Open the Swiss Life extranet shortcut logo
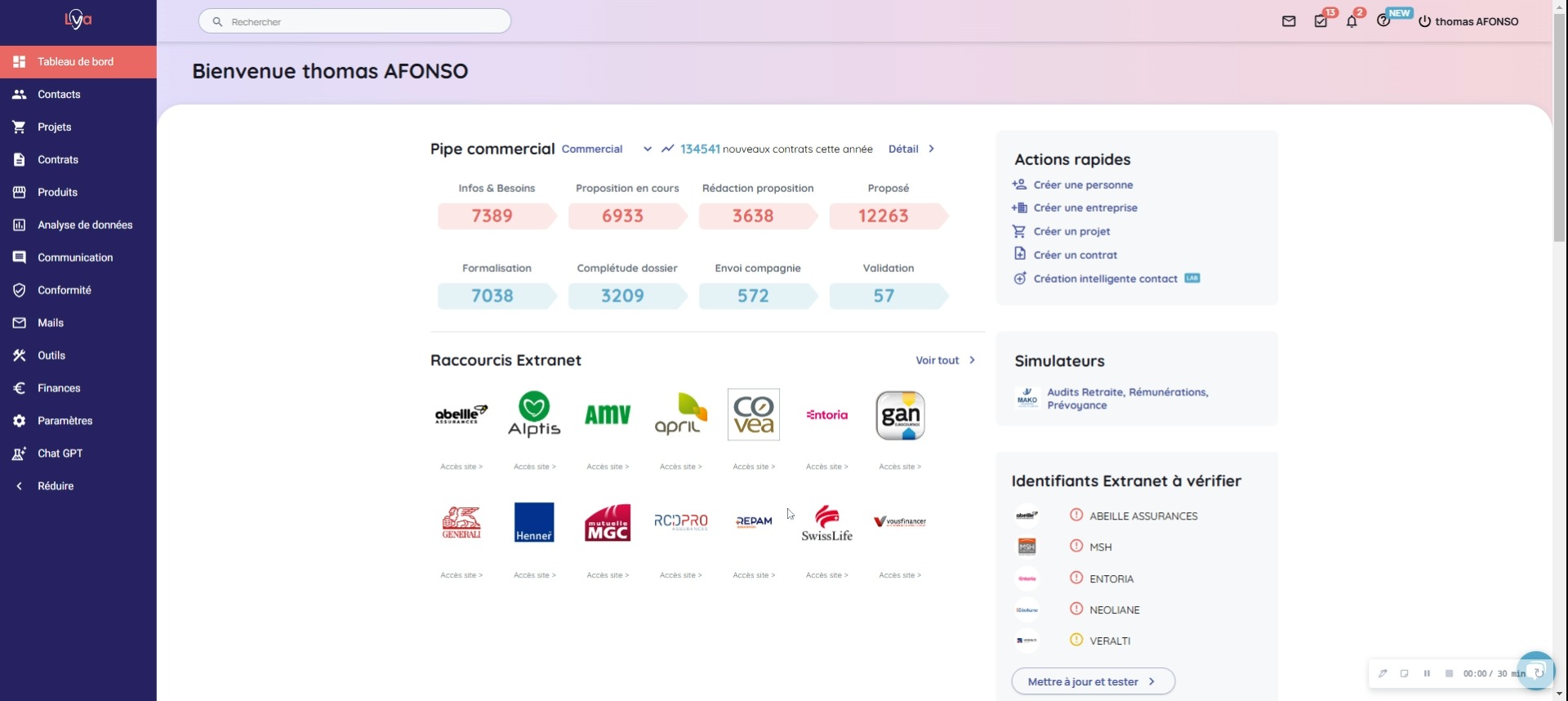 tap(826, 523)
